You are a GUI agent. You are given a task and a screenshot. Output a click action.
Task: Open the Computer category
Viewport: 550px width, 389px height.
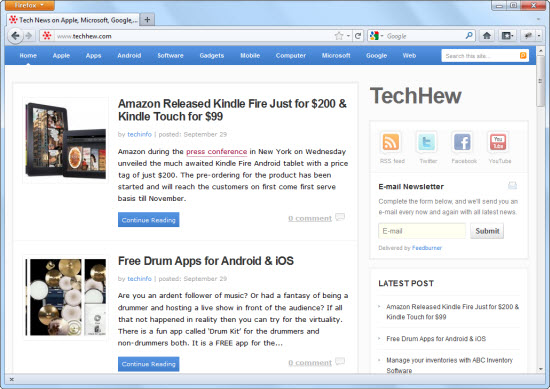(x=291, y=55)
